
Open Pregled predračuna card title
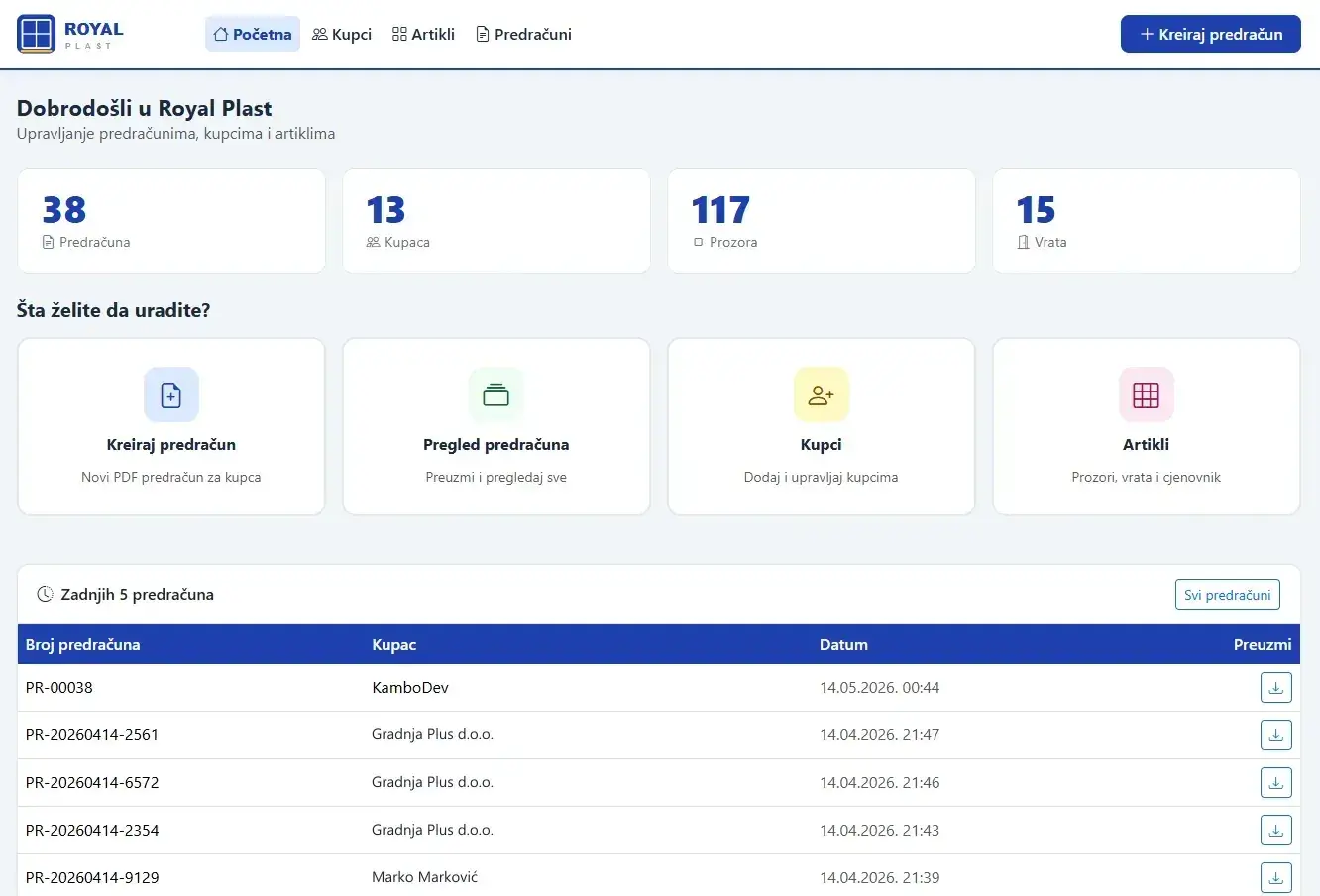[496, 445]
